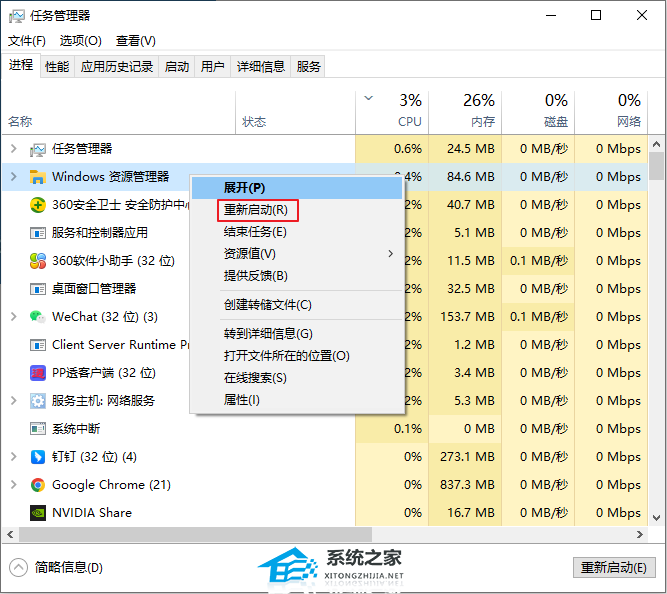The width and height of the screenshot is (667, 594).
Task: Click the Windows 资源管理器 folder icon
Action: pyautogui.click(x=37, y=177)
